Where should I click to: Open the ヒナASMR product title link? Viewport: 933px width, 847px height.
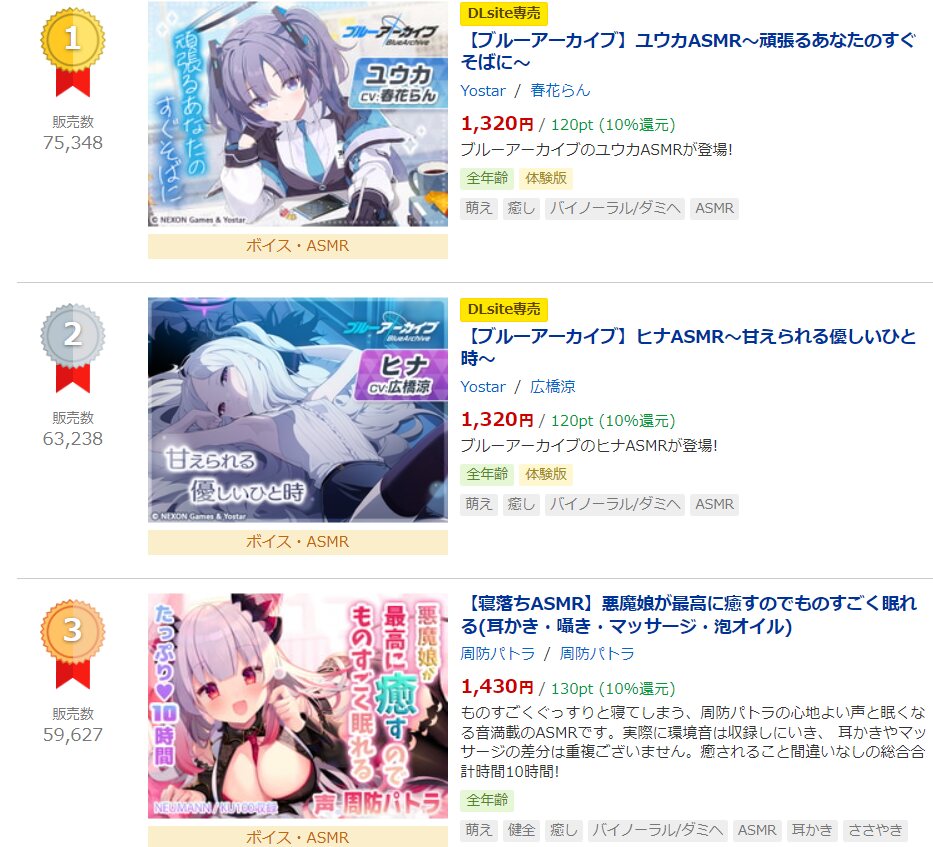[x=688, y=347]
